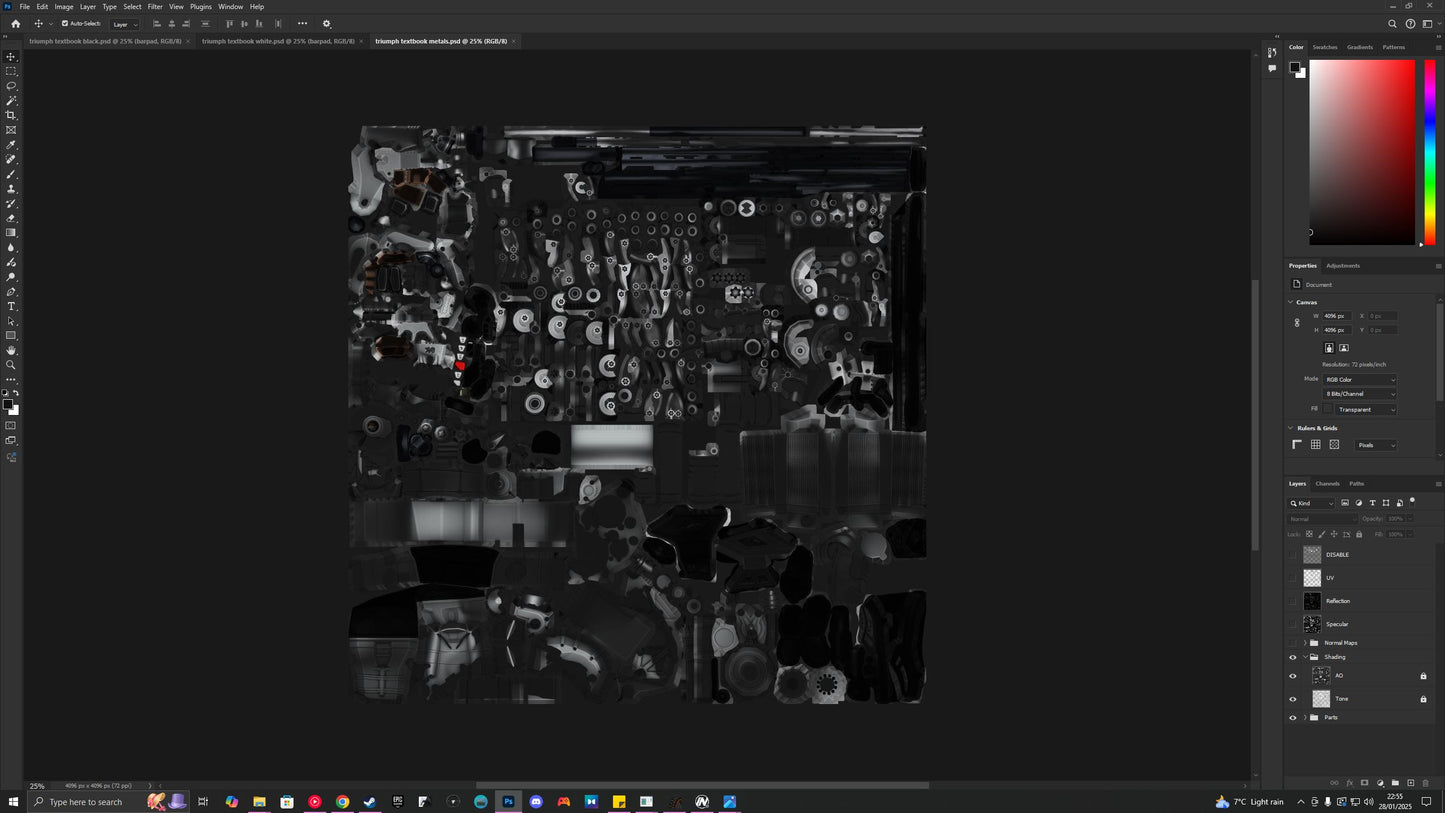Select the Clone Stamp tool

[x=11, y=187]
